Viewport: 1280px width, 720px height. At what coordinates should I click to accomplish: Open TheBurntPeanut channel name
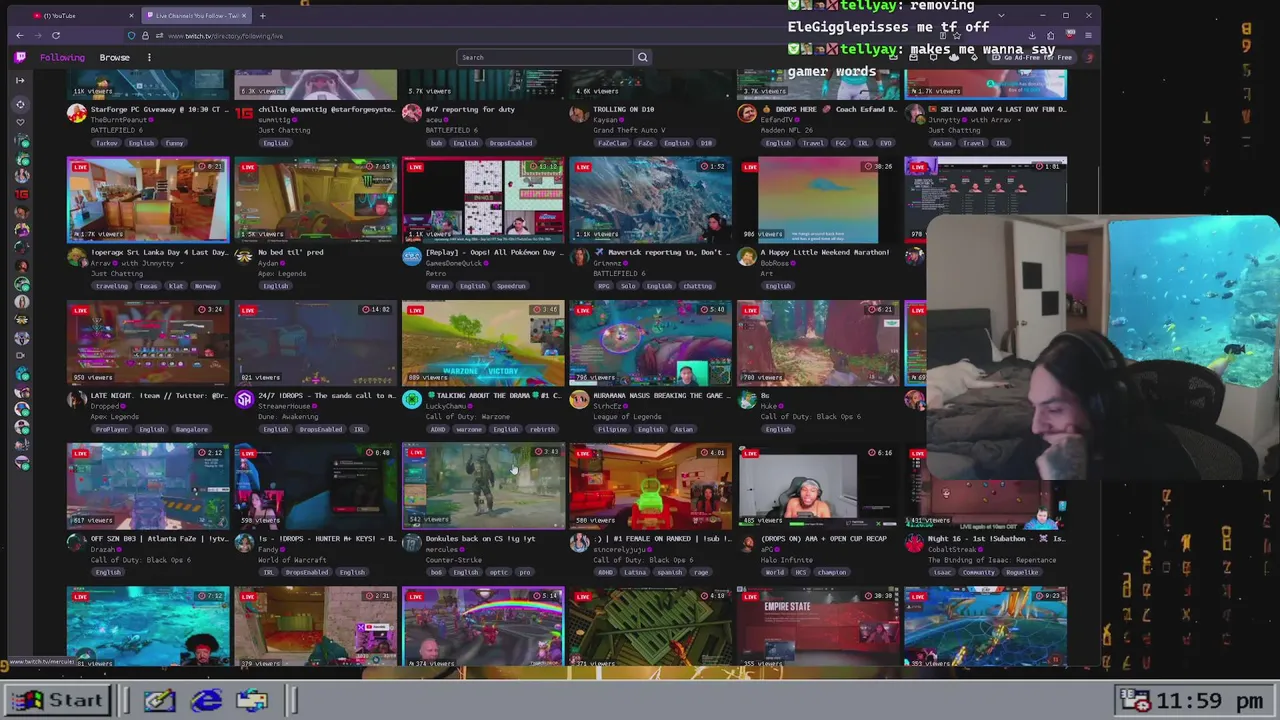tap(119, 120)
